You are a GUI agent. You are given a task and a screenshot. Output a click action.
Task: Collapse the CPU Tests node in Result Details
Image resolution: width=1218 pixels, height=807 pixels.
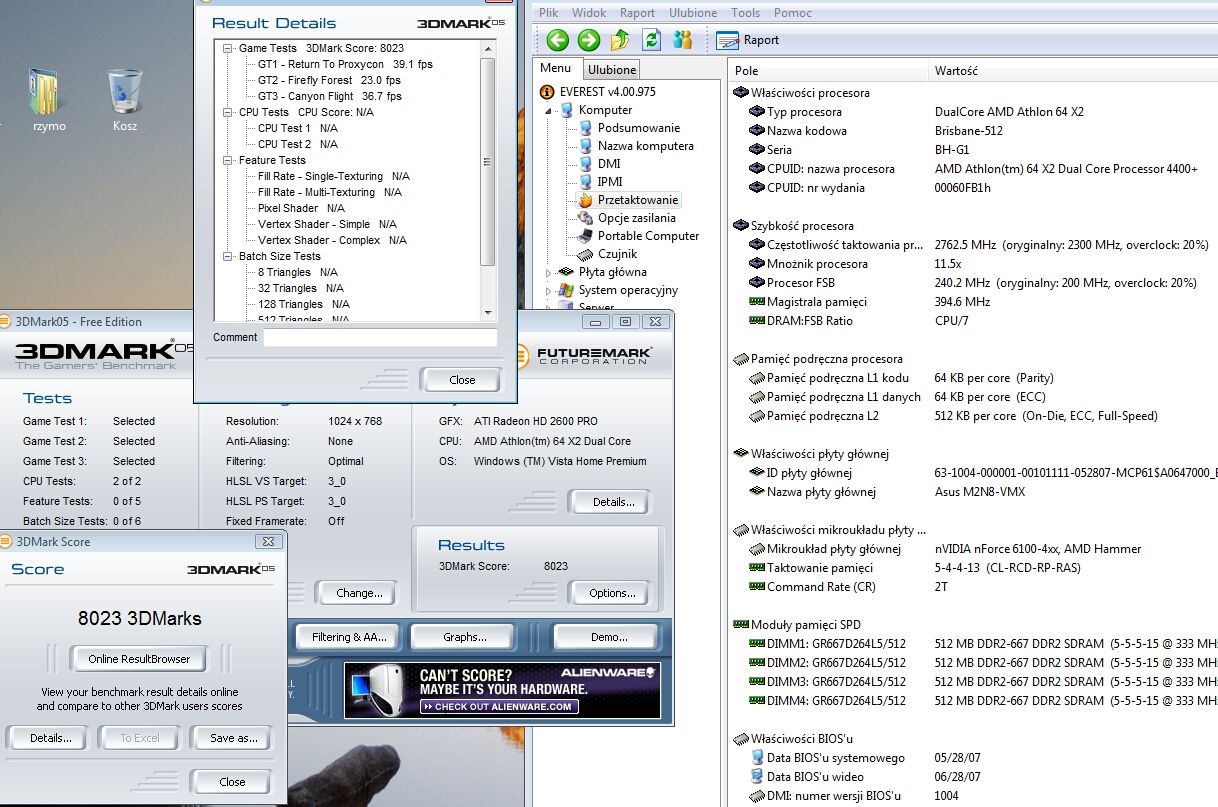pos(228,112)
